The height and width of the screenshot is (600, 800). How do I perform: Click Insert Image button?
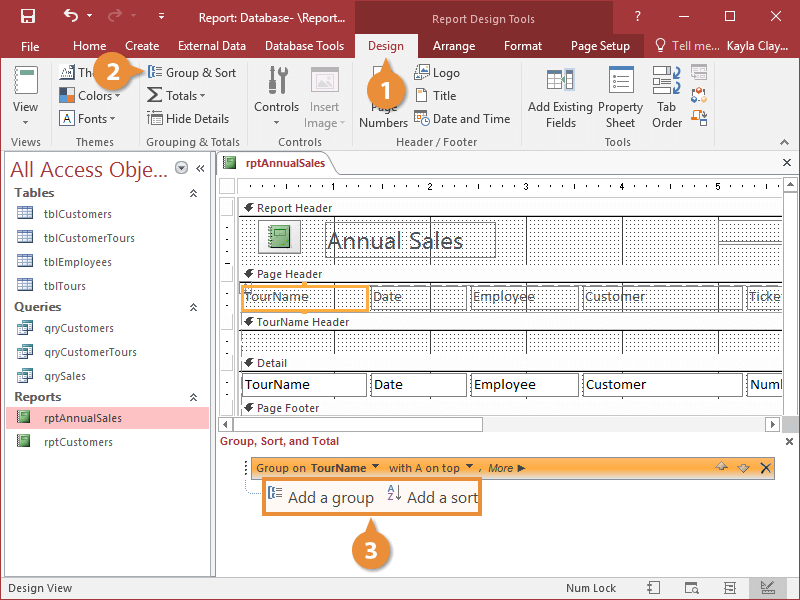324,97
